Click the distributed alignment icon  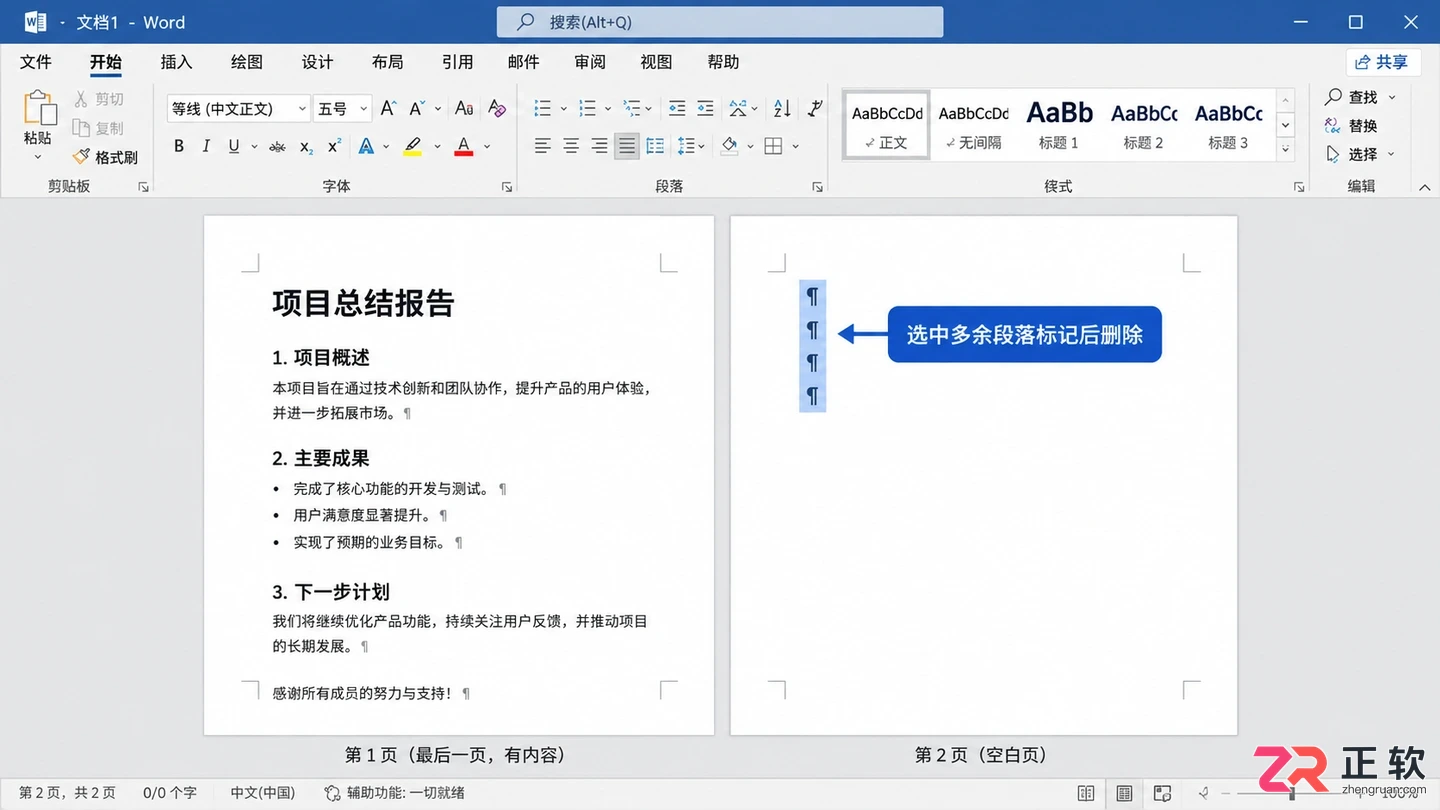tap(655, 147)
